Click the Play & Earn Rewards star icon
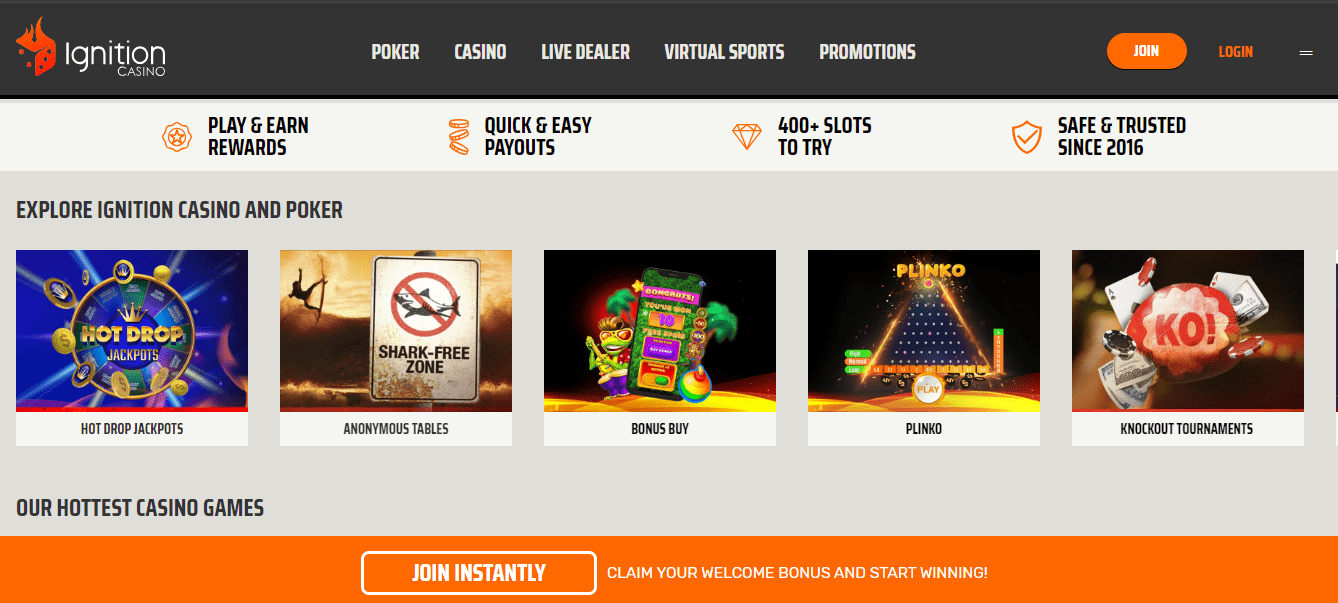Image resolution: width=1338 pixels, height=603 pixels. [x=177, y=137]
